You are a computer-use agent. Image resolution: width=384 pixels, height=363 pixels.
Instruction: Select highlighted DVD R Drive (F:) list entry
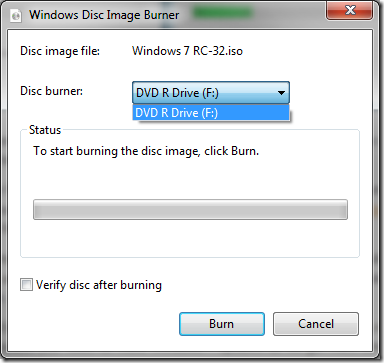(211, 113)
